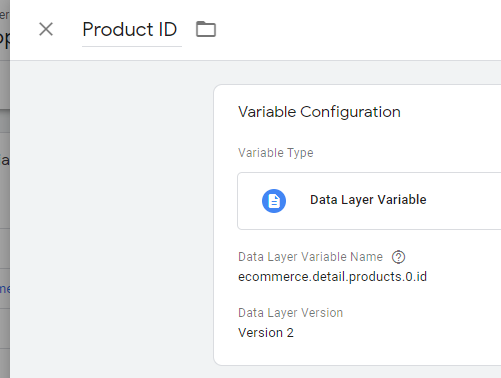Viewport: 501px width, 378px height.
Task: Select the Data Layer Variable type card
Action: [x=369, y=201]
